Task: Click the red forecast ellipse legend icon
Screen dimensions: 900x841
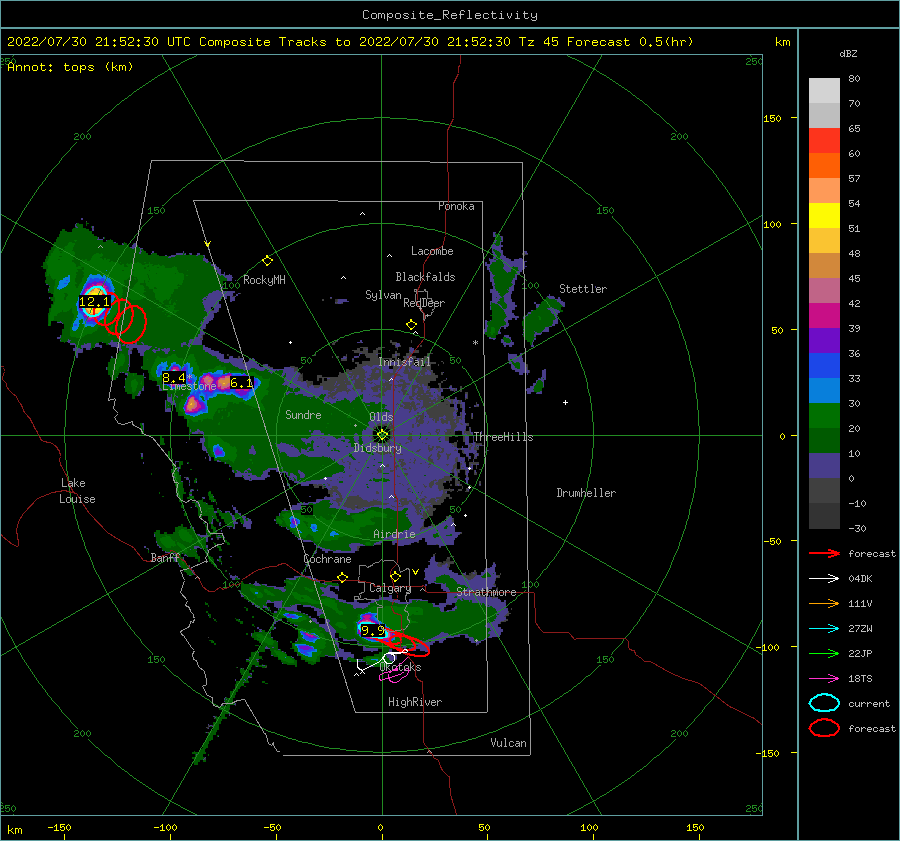Action: (824, 728)
